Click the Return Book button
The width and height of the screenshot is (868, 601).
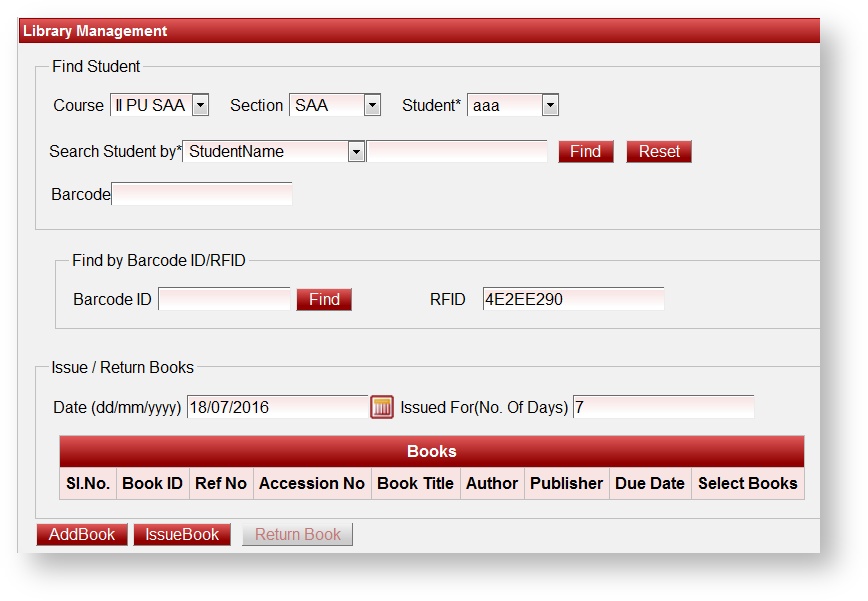(297, 535)
